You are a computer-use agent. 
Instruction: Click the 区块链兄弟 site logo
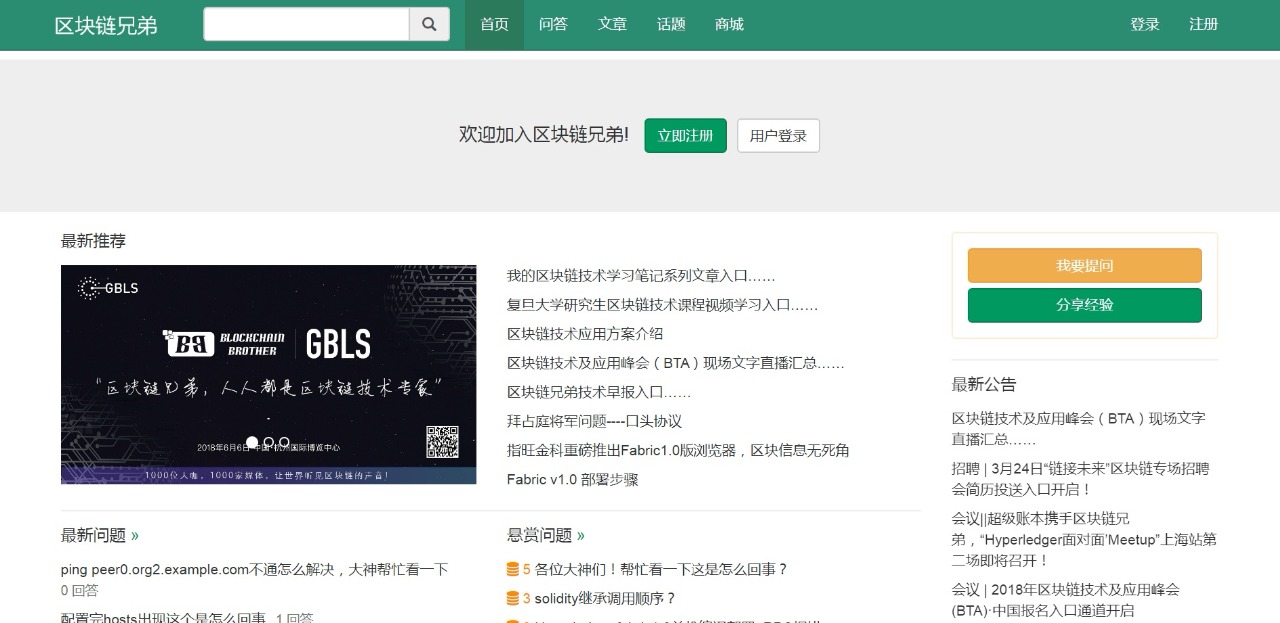click(106, 25)
